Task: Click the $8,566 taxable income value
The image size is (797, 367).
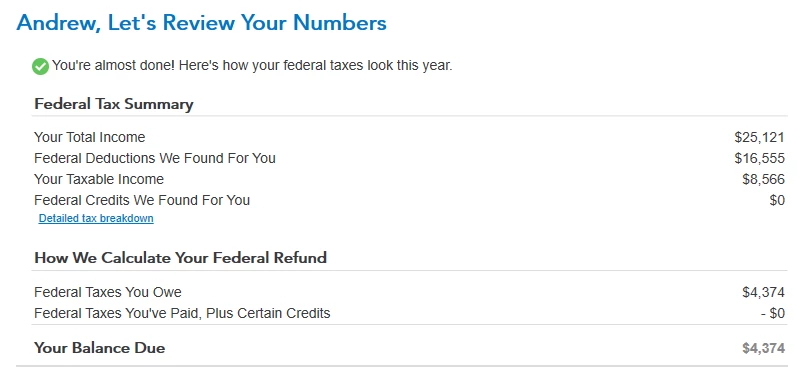Action: (x=763, y=179)
